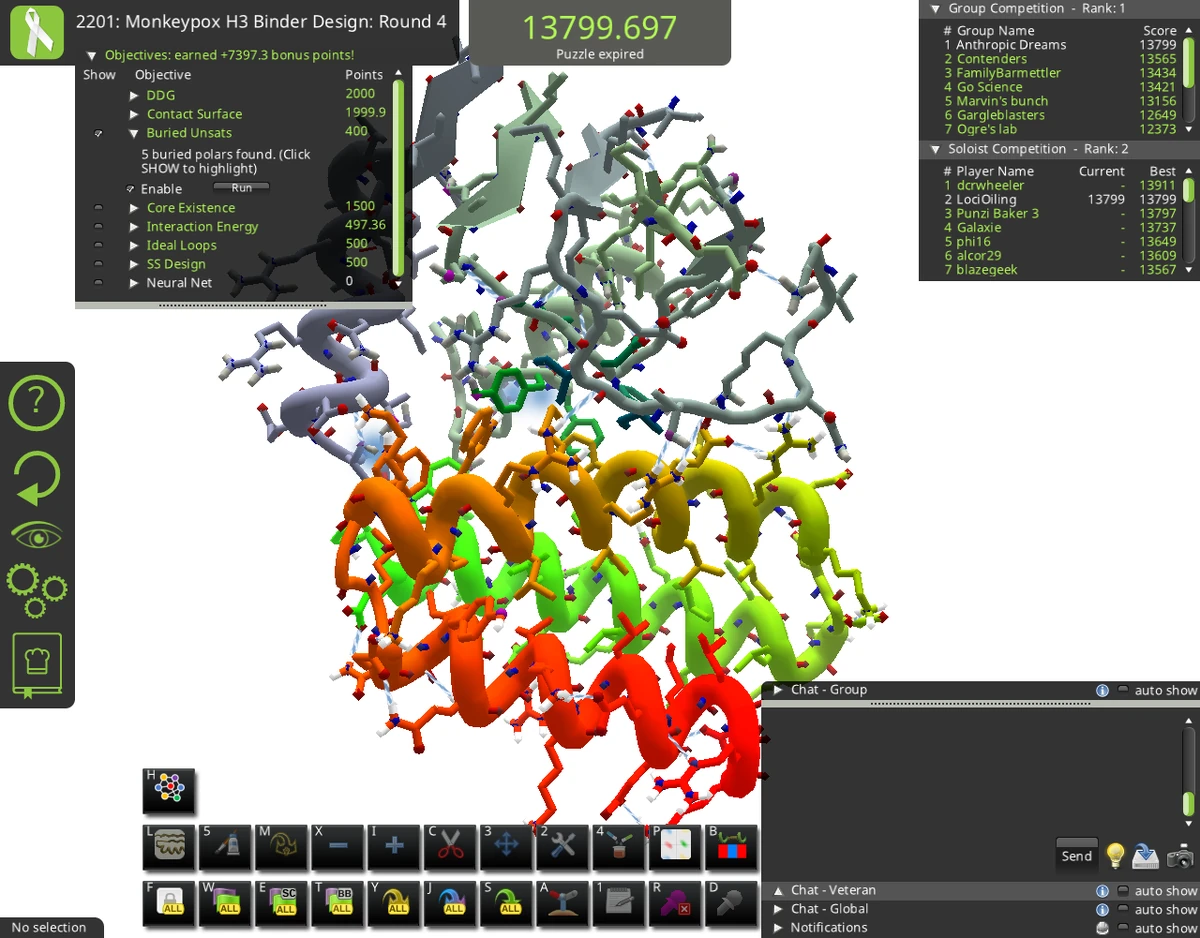The image size is (1200, 938).
Task: Select the Shake All tool
Action: coord(506,903)
